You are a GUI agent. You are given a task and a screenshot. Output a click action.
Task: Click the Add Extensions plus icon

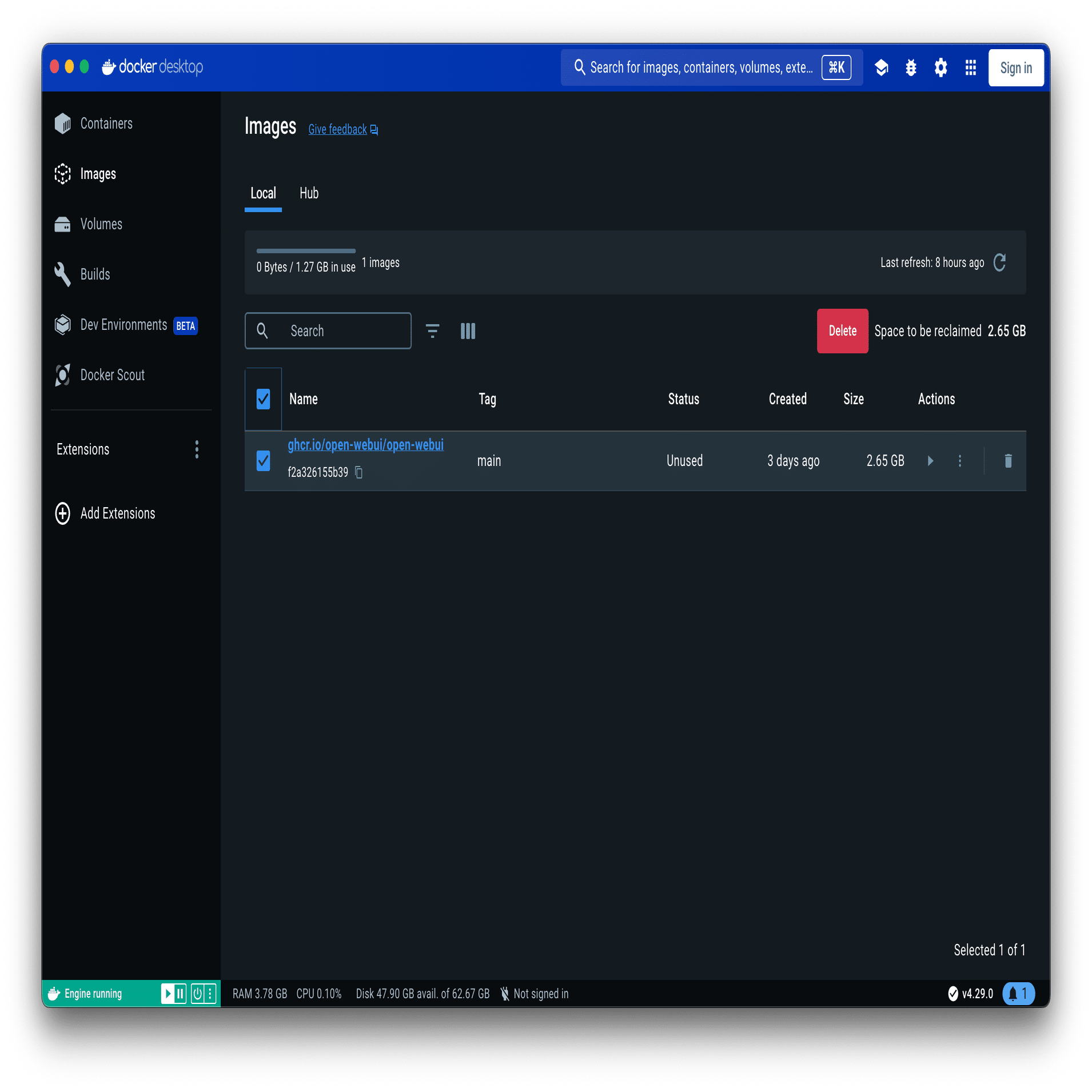tap(62, 513)
